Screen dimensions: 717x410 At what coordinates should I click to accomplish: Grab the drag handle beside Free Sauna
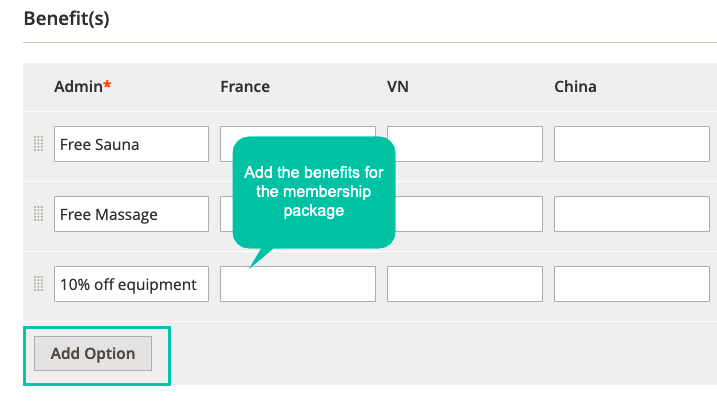[38, 144]
